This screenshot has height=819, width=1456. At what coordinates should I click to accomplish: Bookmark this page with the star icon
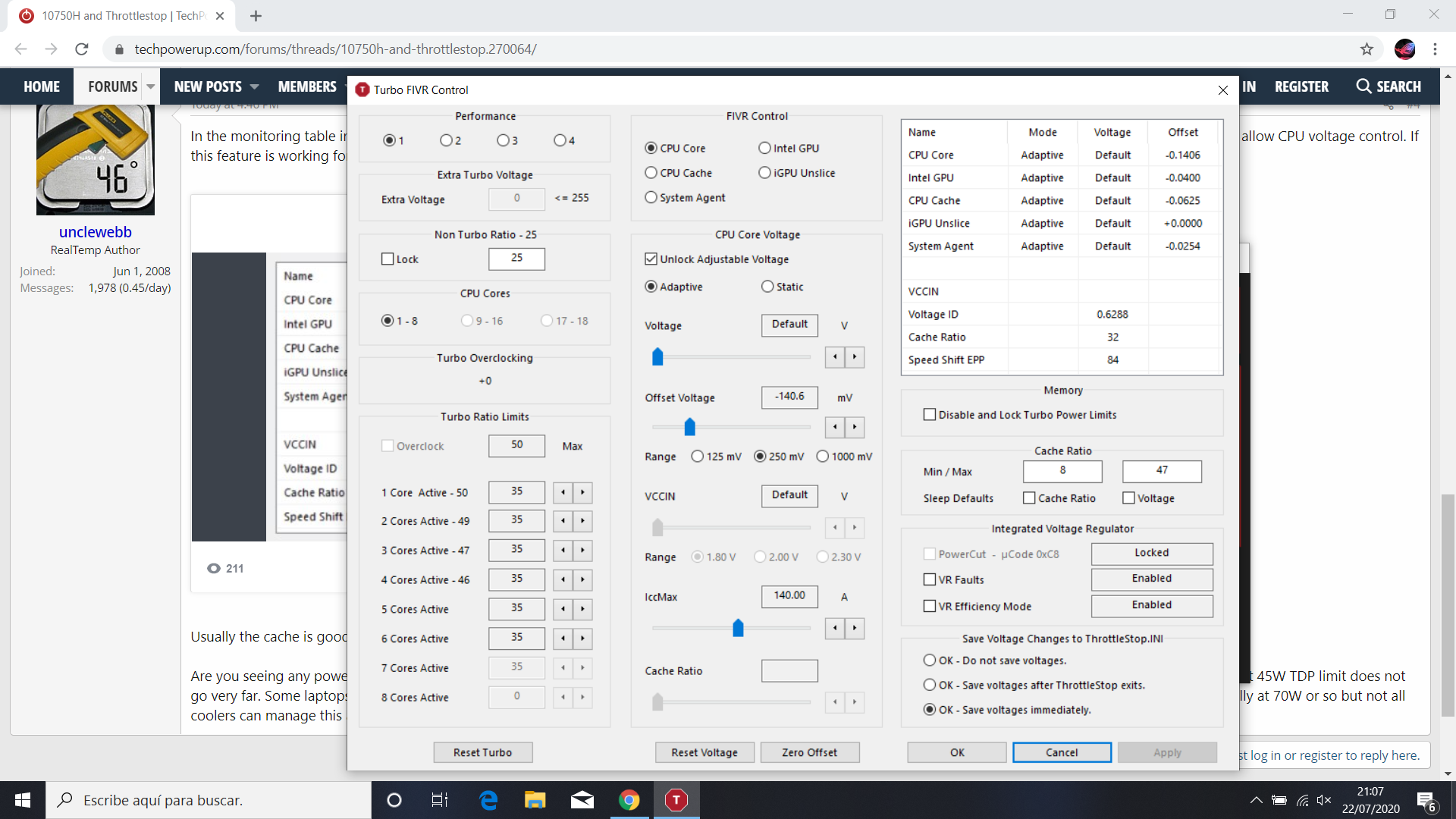(1367, 49)
